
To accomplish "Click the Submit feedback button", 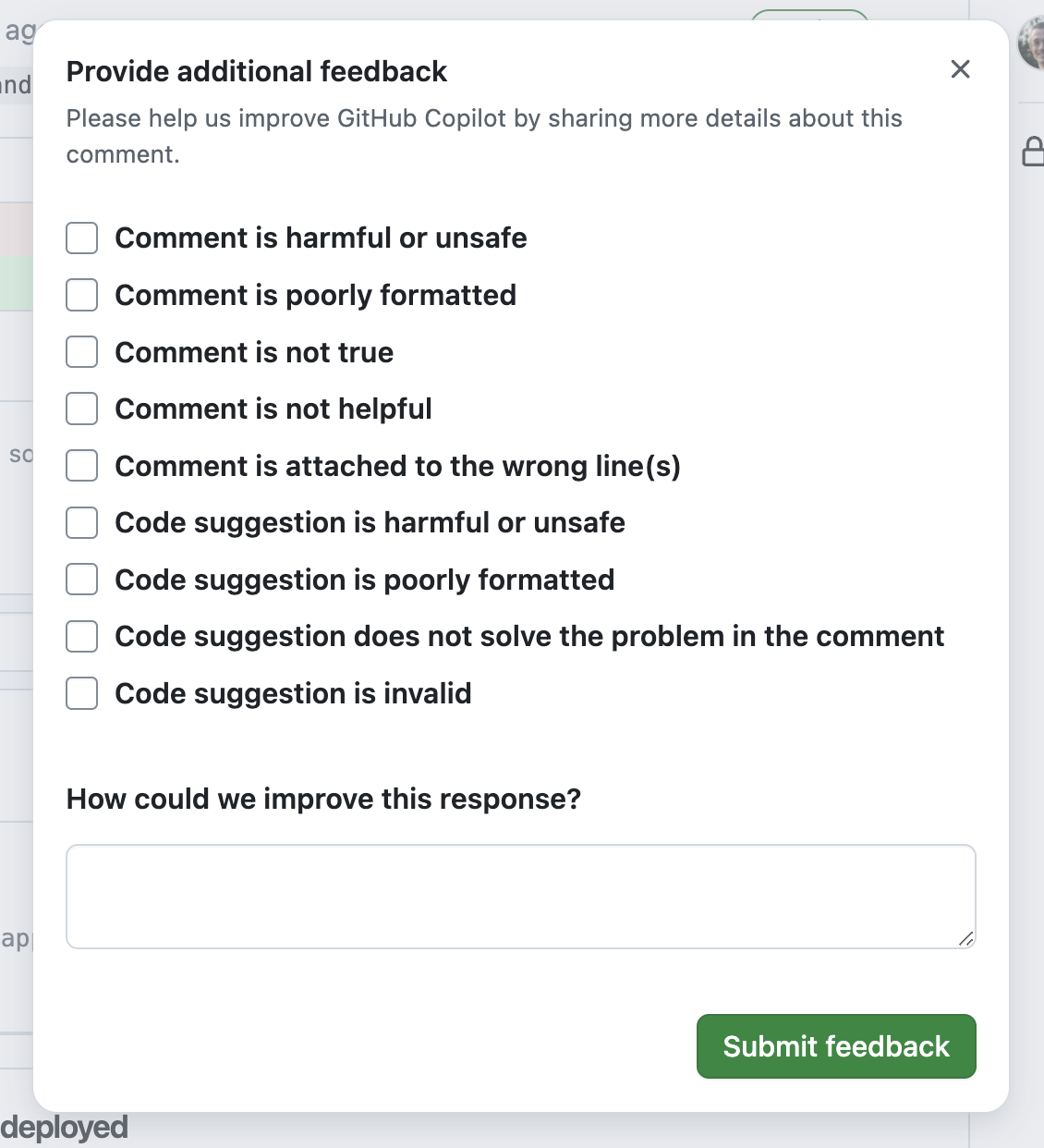I will tap(835, 1045).
